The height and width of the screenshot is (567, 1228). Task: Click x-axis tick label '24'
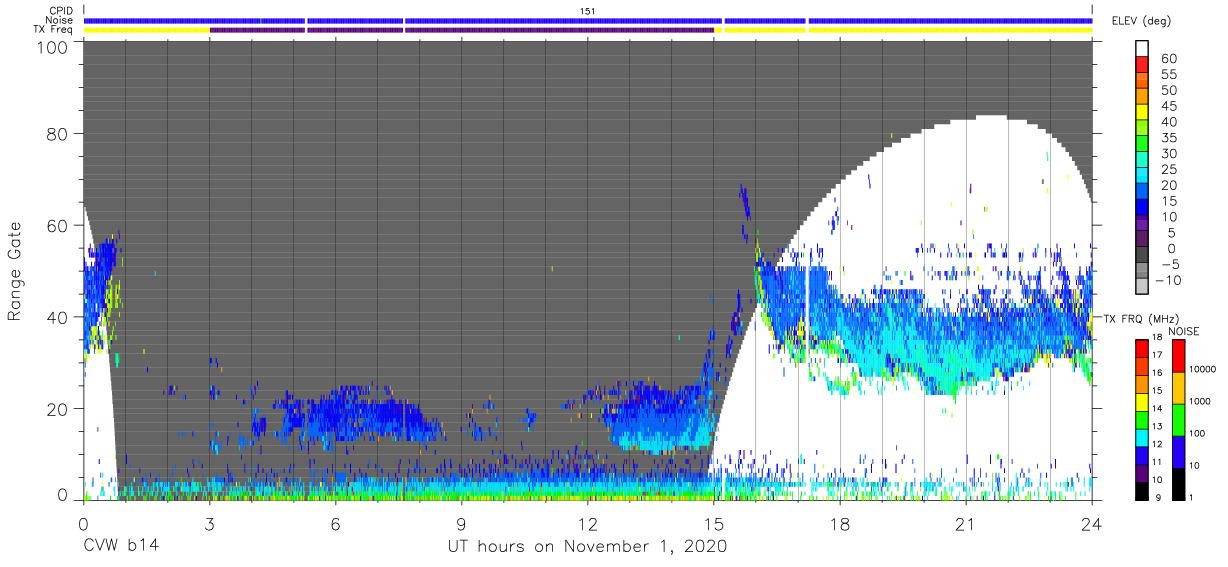coord(1091,523)
